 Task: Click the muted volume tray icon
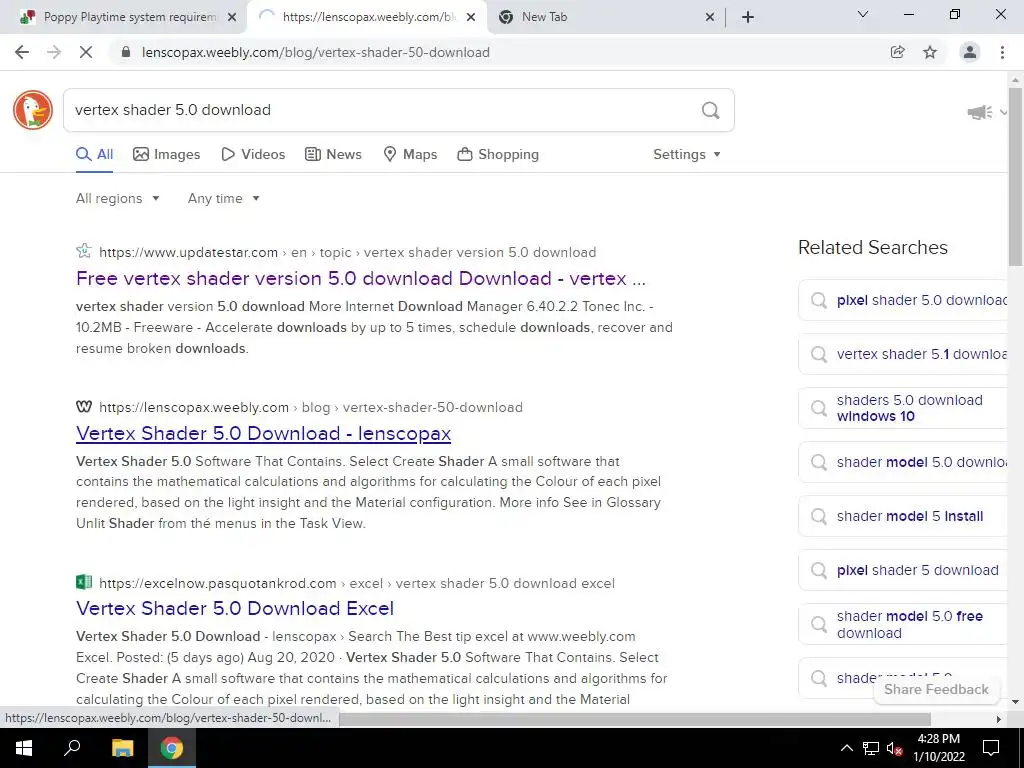[x=894, y=748]
